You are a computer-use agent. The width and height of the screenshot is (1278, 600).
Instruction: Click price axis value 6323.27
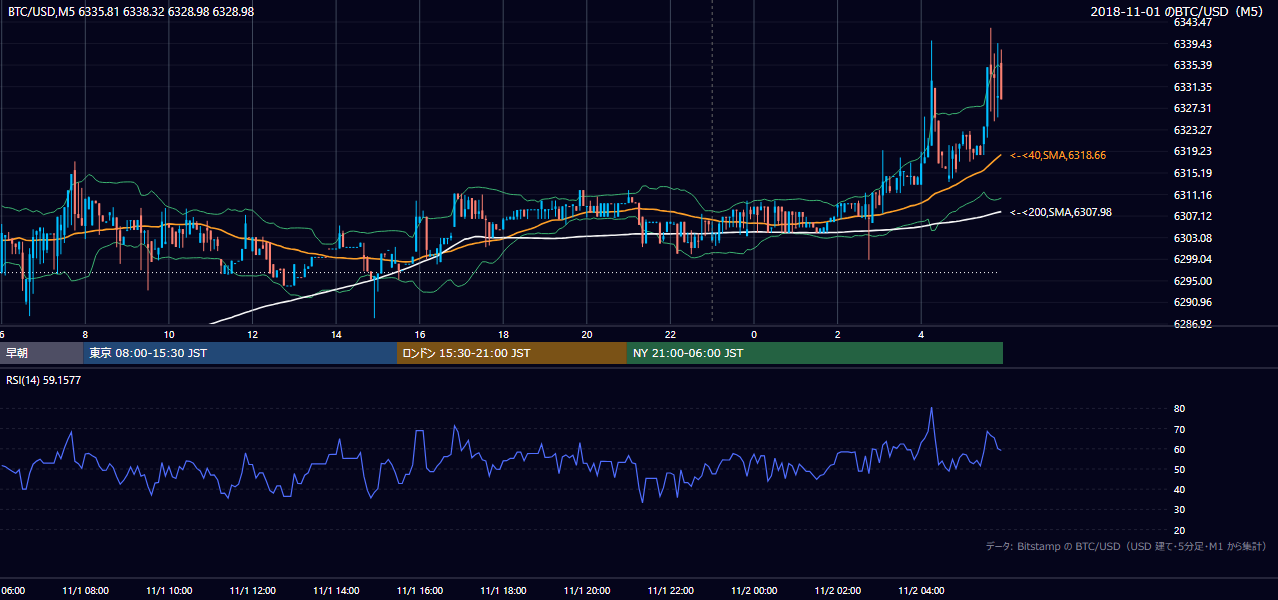coord(1192,130)
